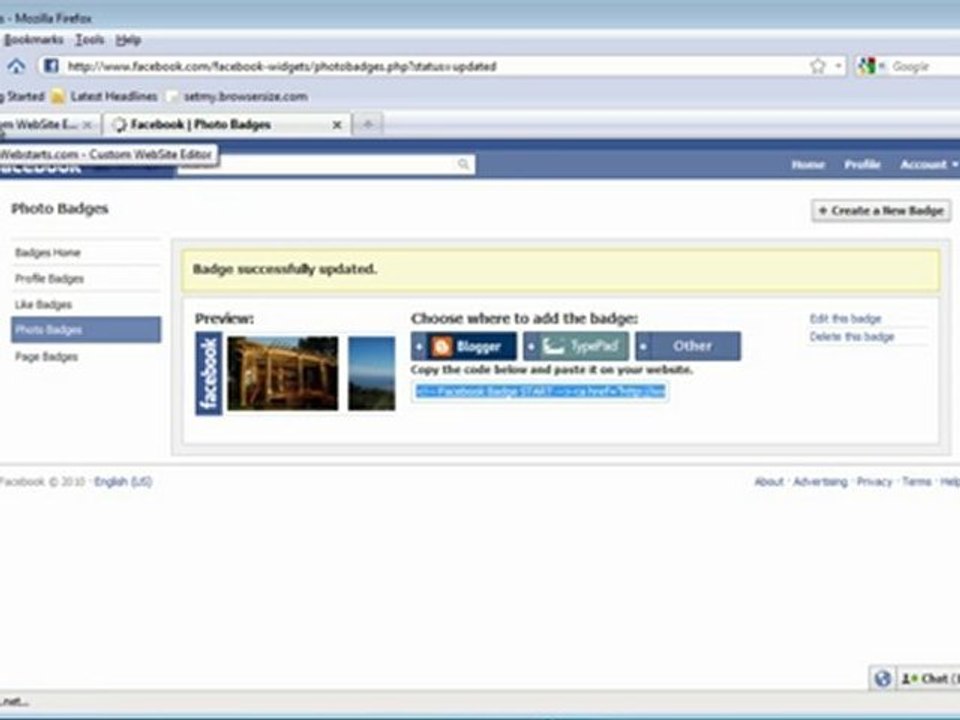The height and width of the screenshot is (720, 960).
Task: Click the Firefox Home toolbar icon
Action: click(x=17, y=66)
